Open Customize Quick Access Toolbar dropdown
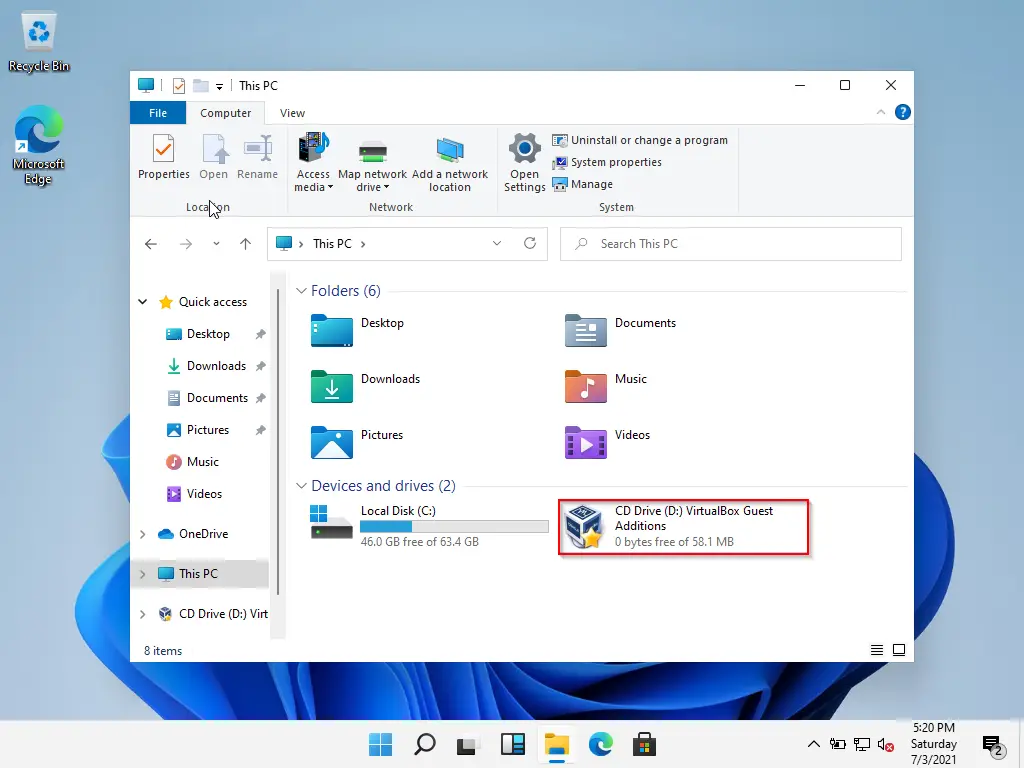 coord(219,86)
